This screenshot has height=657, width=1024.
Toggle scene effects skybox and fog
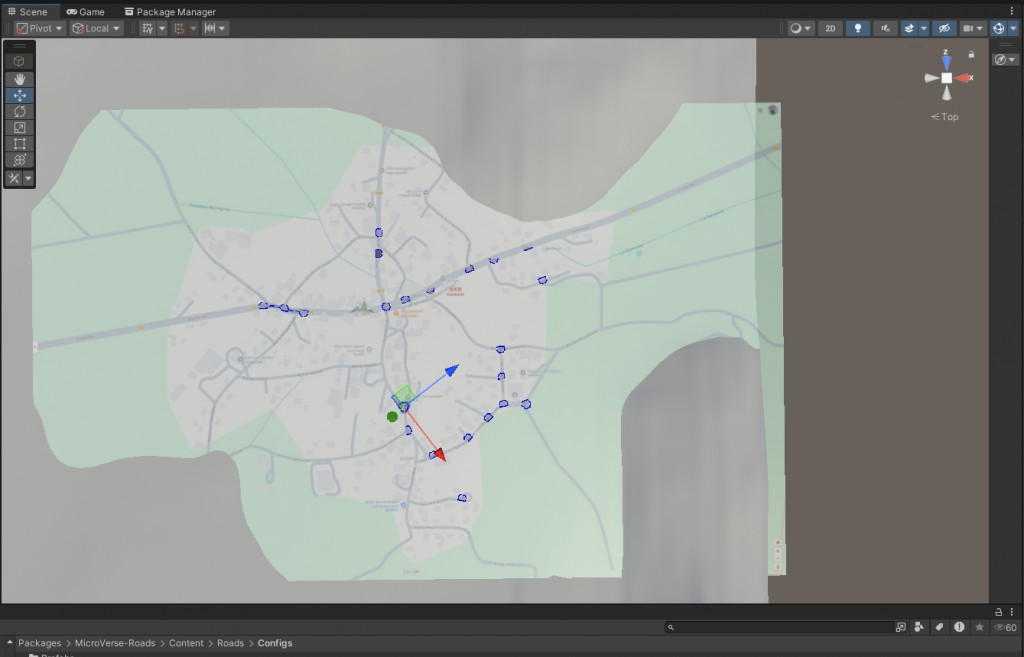click(909, 28)
